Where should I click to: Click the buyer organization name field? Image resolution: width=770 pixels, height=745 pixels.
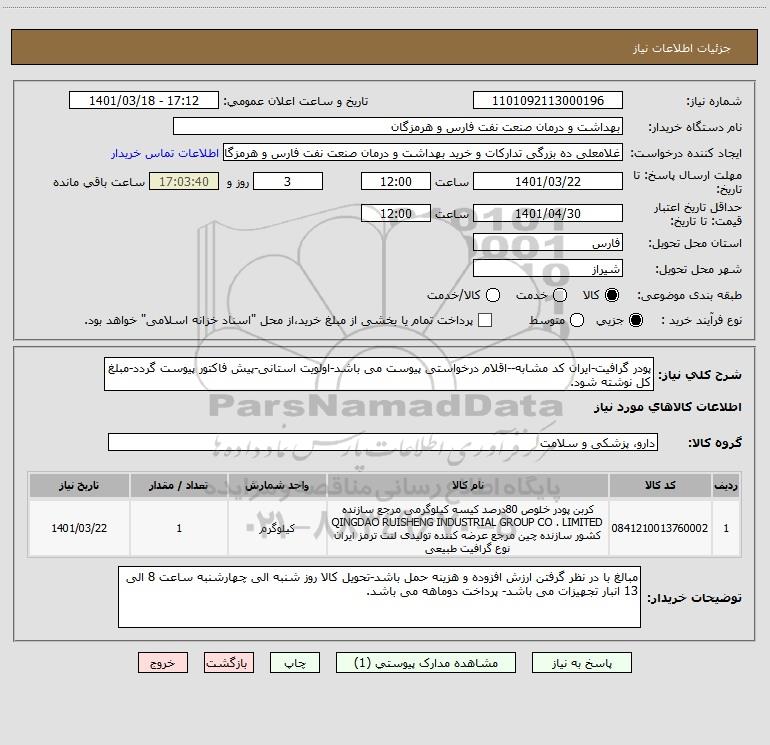click(398, 126)
